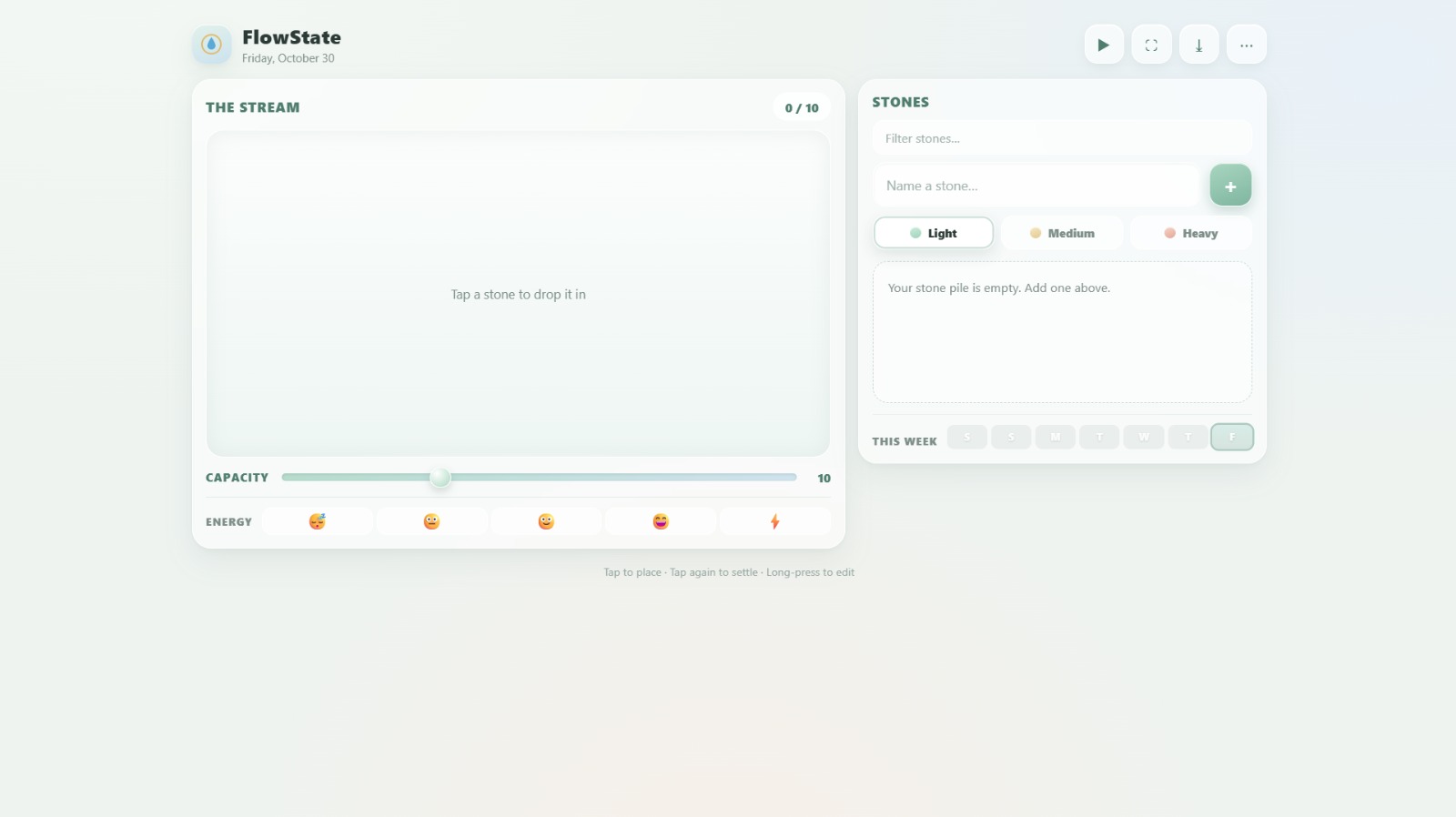Select the Light stone weight
1456x817 pixels.
point(934,233)
